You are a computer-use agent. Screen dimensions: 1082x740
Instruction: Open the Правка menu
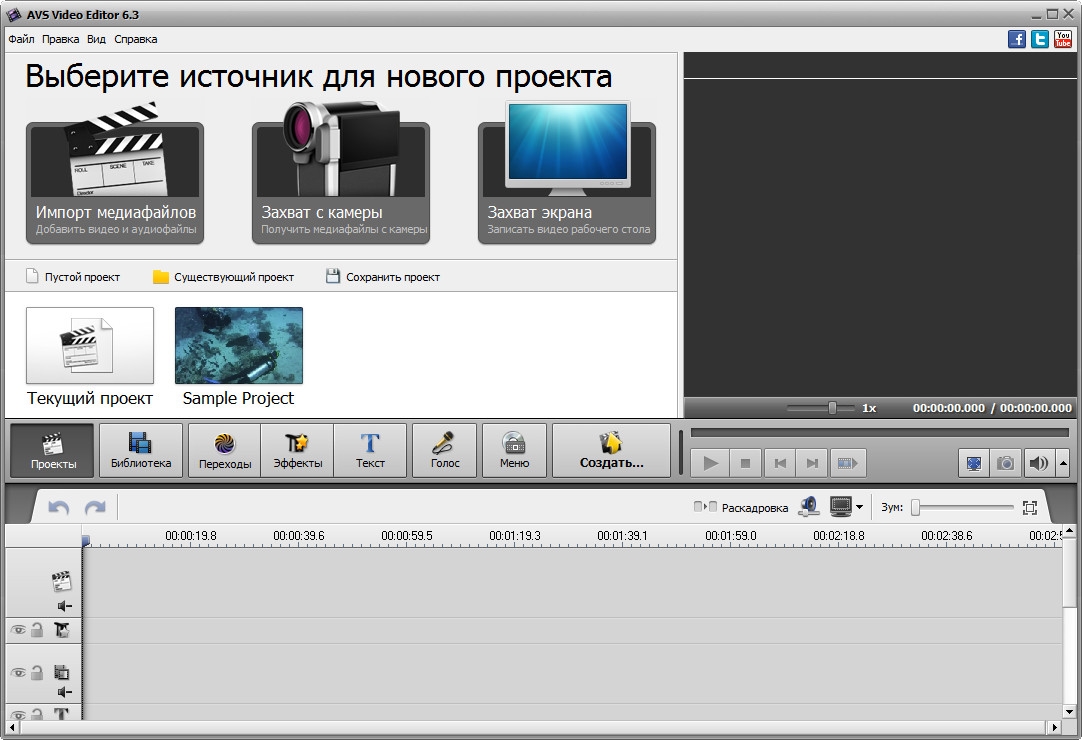tap(60, 39)
